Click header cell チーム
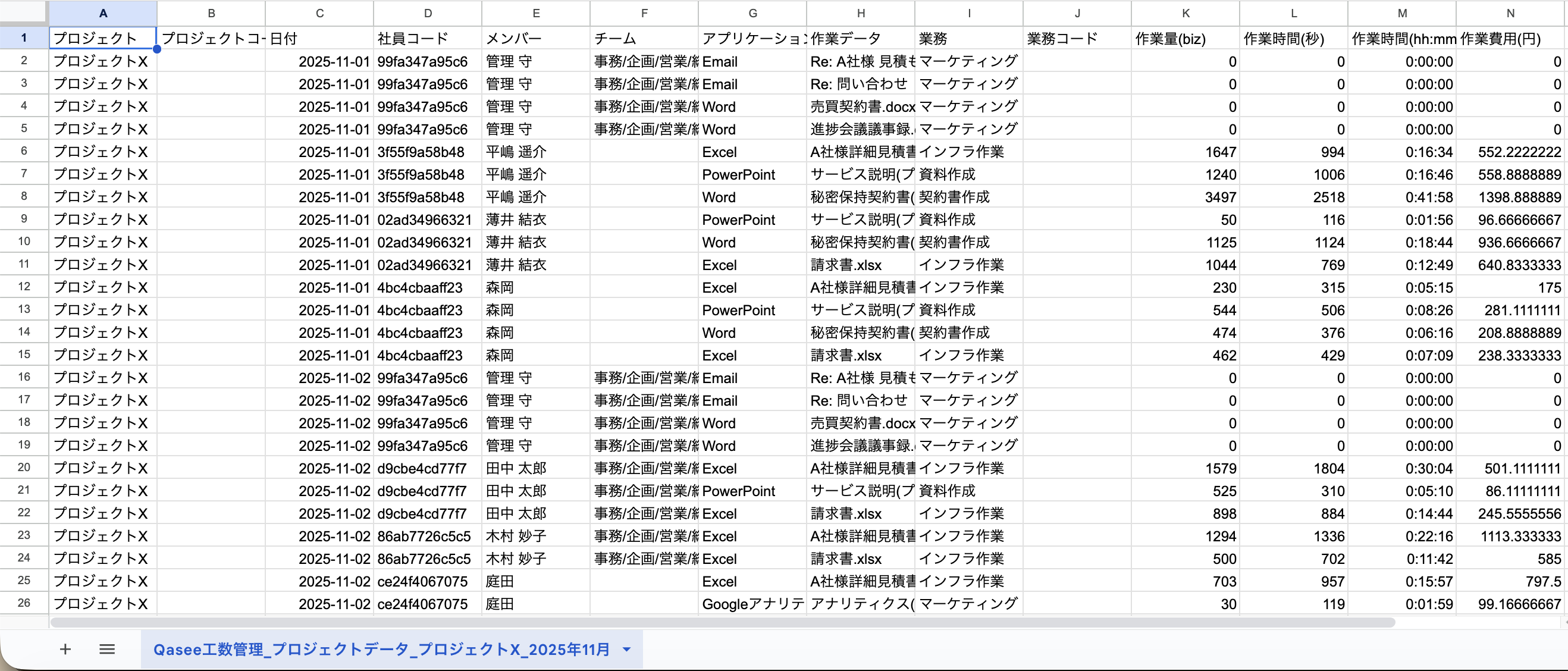The height and width of the screenshot is (671, 1568). (645, 38)
